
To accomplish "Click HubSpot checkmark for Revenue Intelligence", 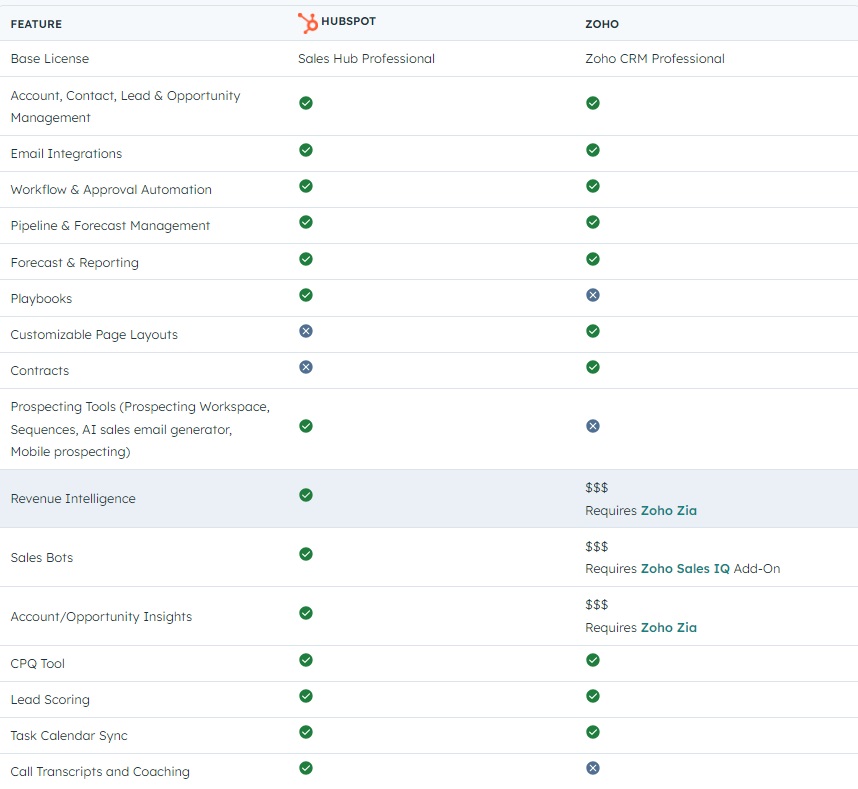I will pos(306,495).
